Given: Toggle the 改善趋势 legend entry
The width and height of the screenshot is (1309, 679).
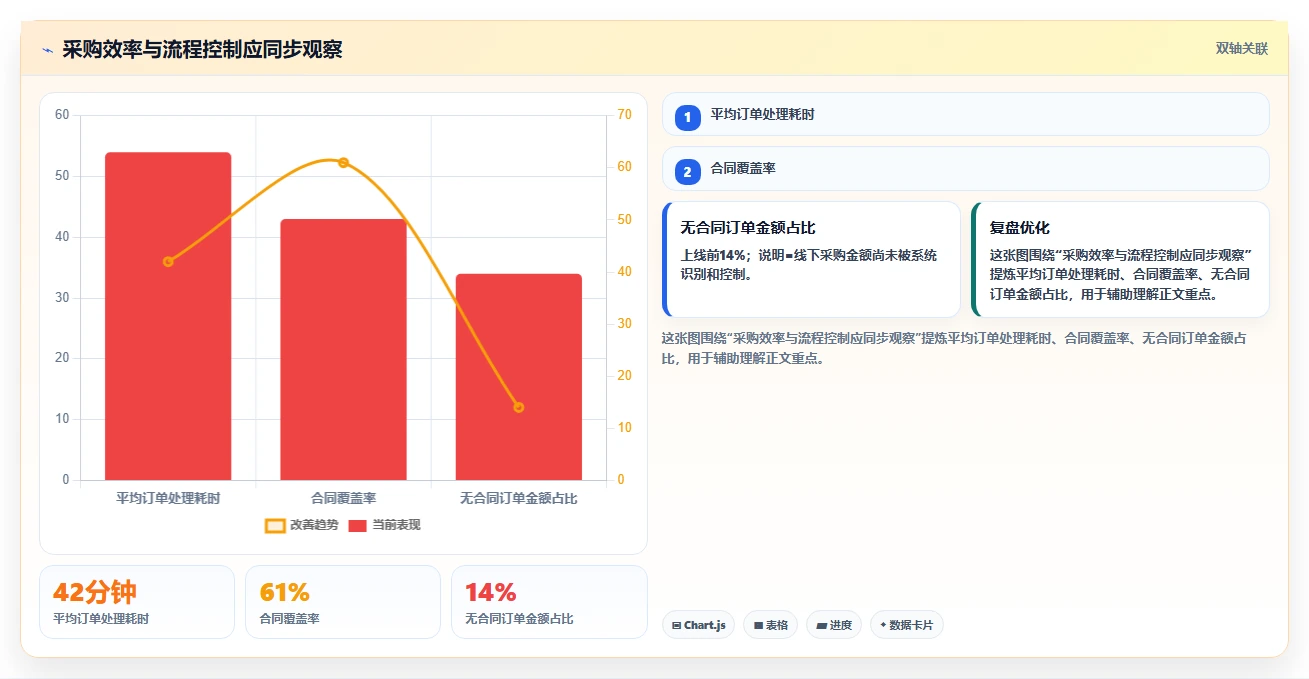Looking at the screenshot, I should tap(301, 525).
